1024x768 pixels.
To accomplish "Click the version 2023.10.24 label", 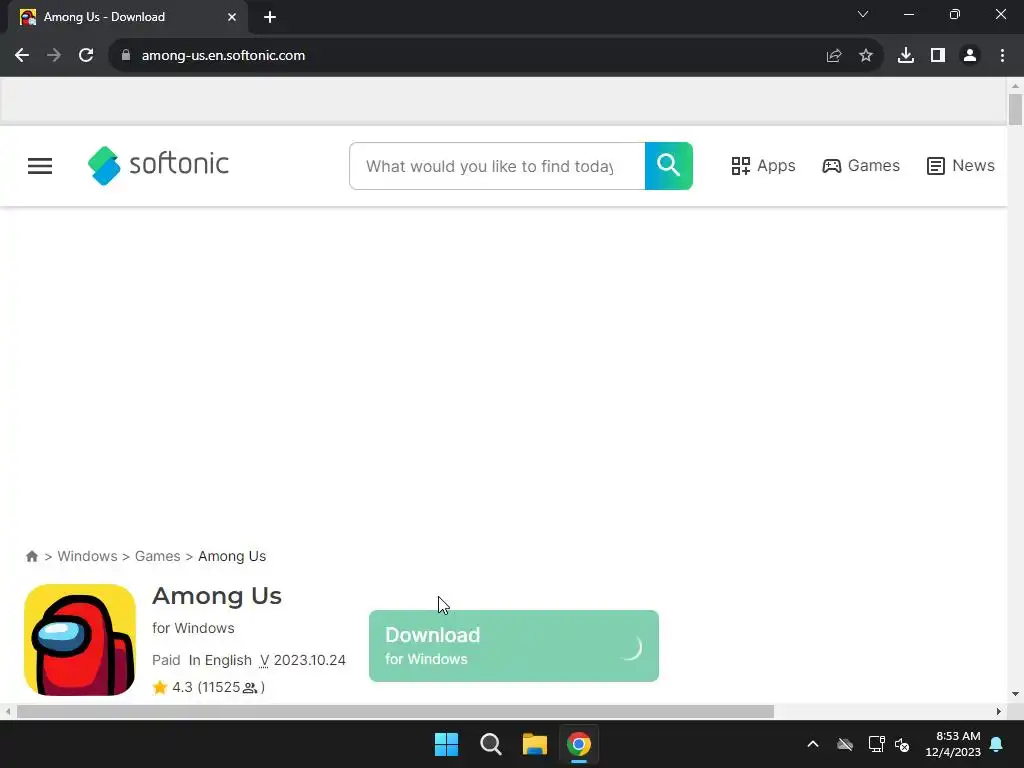I will [302, 660].
